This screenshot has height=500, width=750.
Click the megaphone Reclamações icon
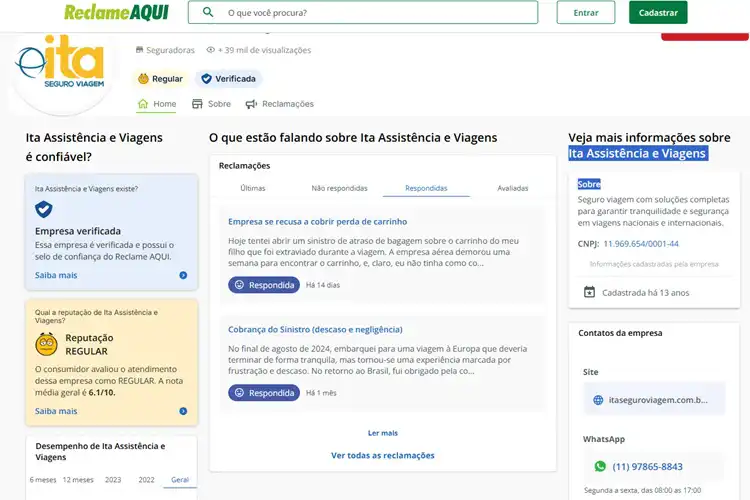coord(251,104)
